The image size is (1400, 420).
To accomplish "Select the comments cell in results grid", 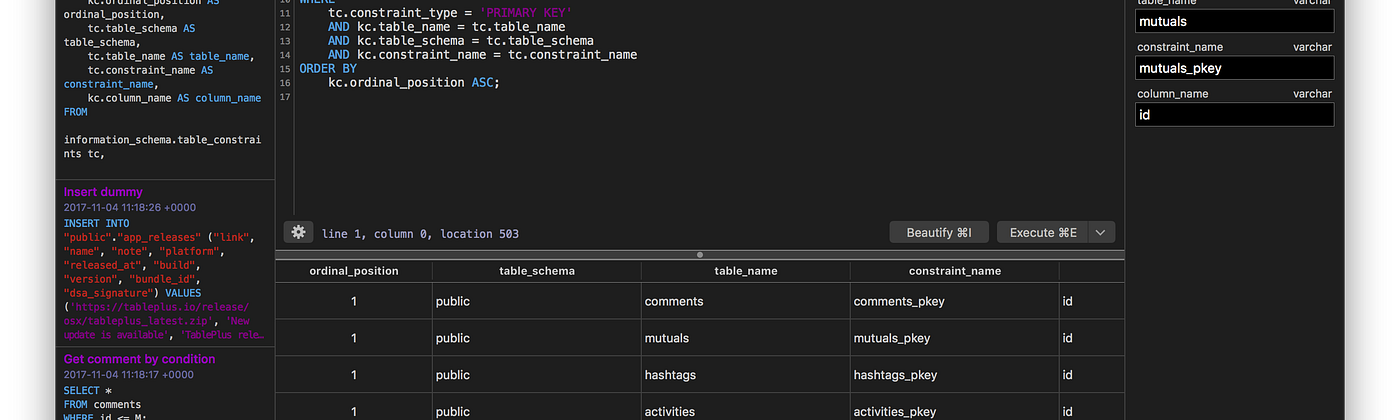I will tap(674, 301).
